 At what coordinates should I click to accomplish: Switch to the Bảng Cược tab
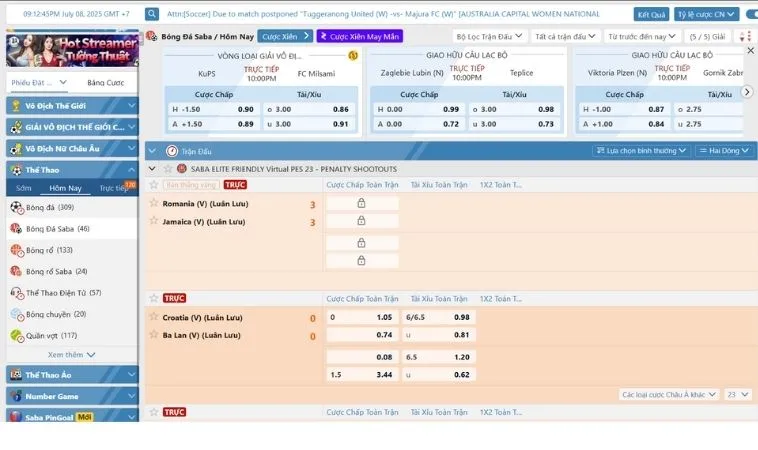[105, 83]
